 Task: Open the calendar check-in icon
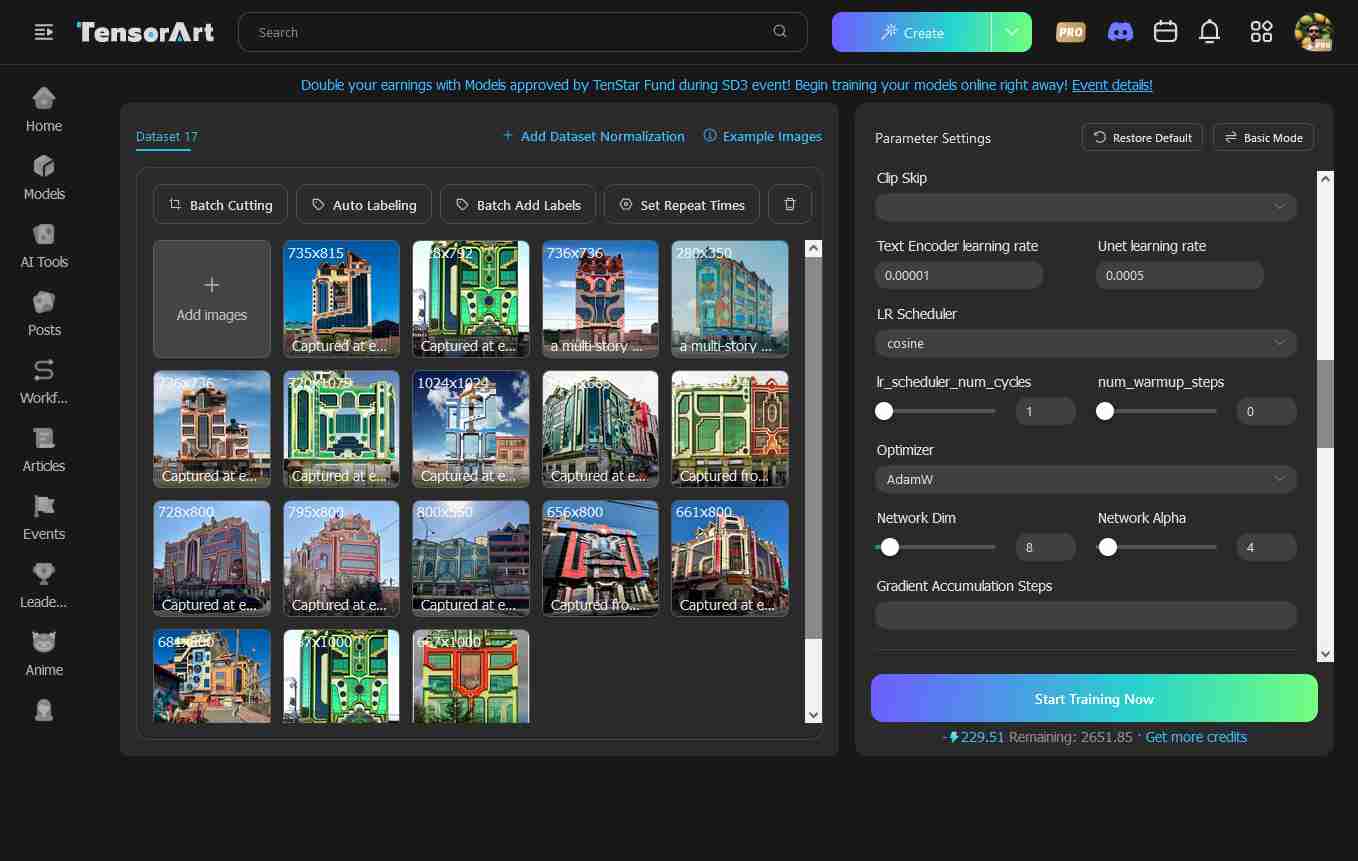(x=1165, y=32)
